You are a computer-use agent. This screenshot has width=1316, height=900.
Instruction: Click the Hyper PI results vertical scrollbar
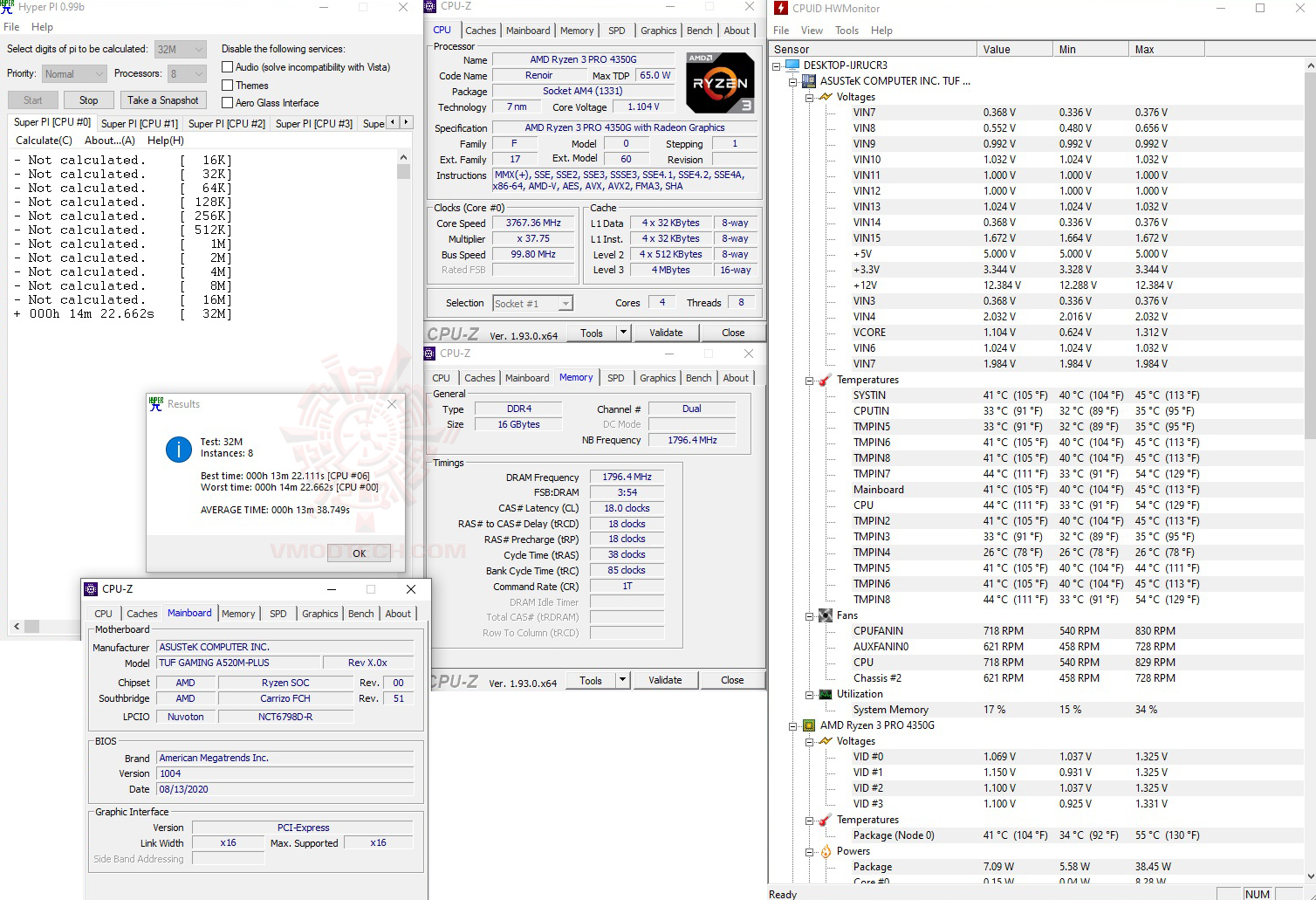403,384
